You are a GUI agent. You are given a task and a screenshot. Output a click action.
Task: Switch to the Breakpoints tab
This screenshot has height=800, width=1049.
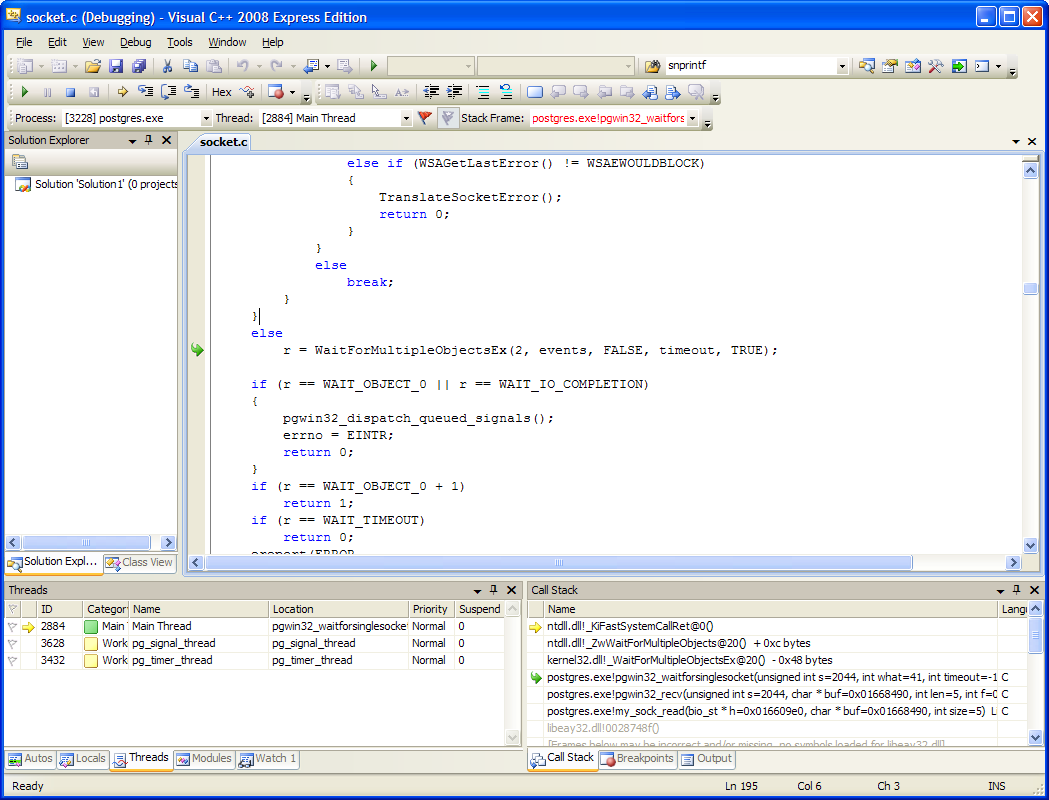pos(637,759)
